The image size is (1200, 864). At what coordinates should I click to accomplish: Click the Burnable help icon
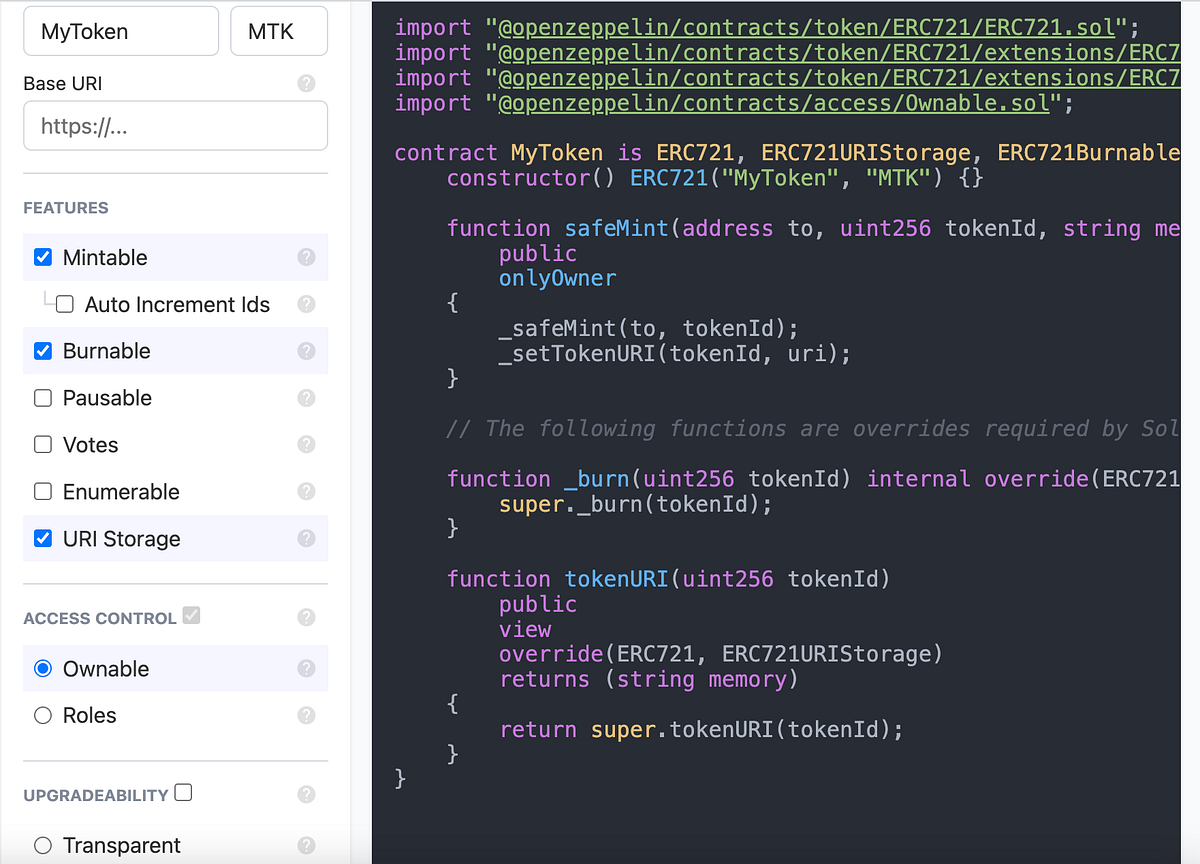point(306,351)
